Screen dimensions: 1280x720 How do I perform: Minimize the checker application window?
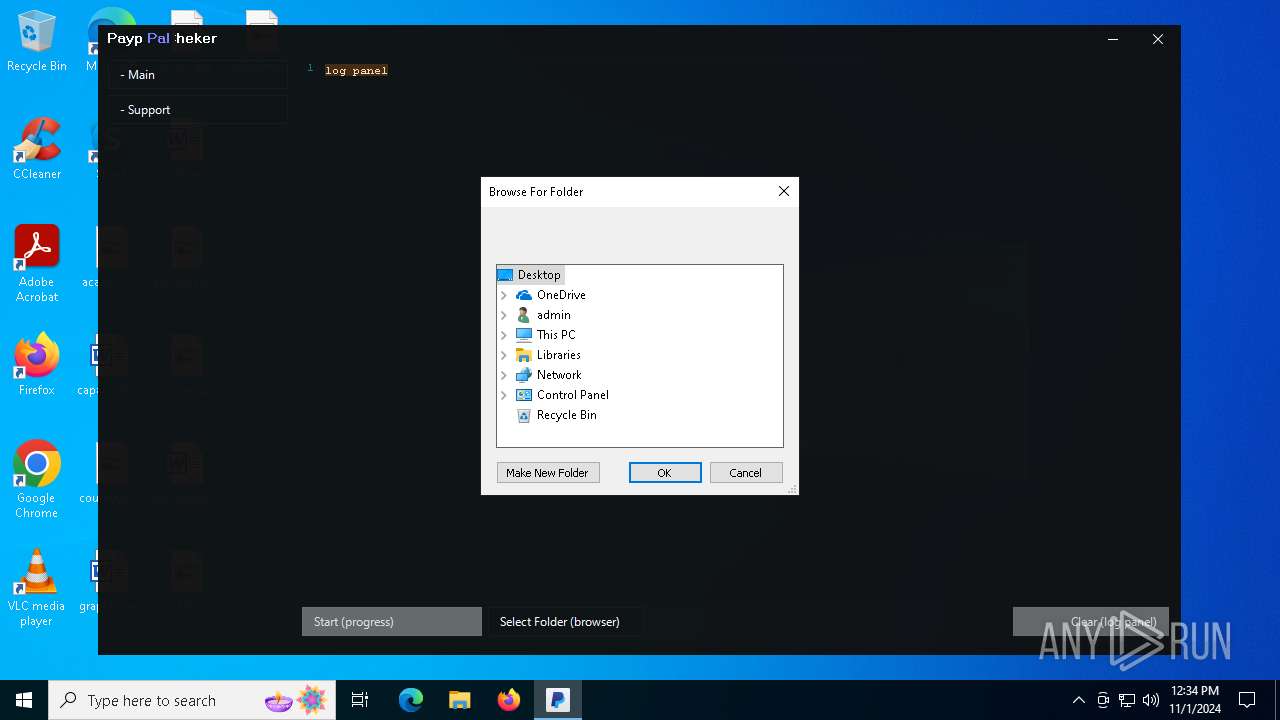tap(1113, 39)
